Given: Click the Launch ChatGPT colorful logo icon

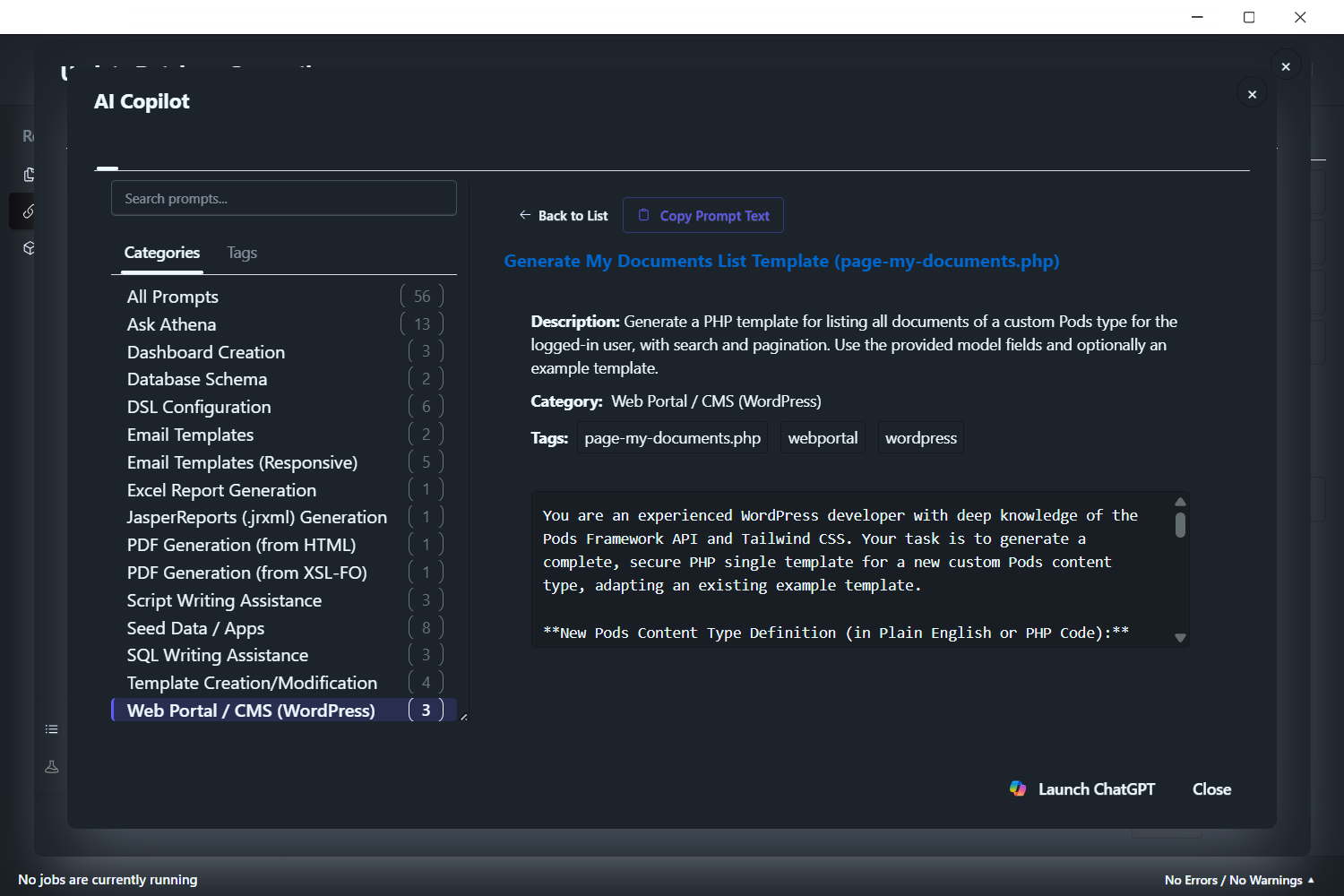Looking at the screenshot, I should [1018, 788].
